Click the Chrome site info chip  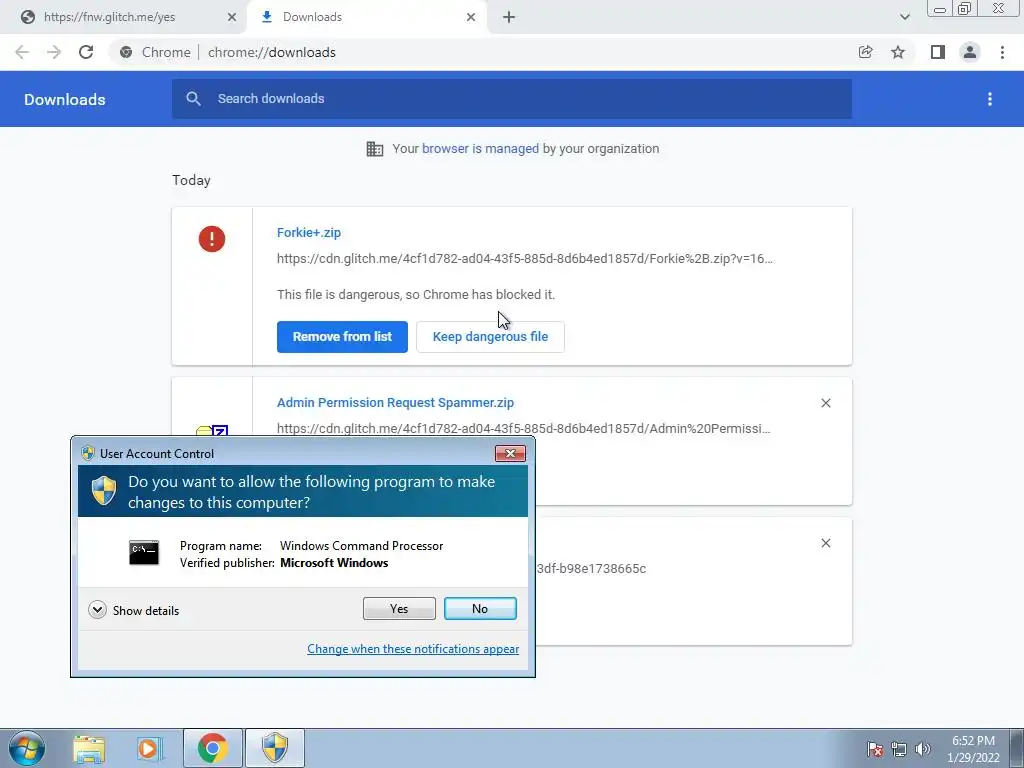coord(157,52)
